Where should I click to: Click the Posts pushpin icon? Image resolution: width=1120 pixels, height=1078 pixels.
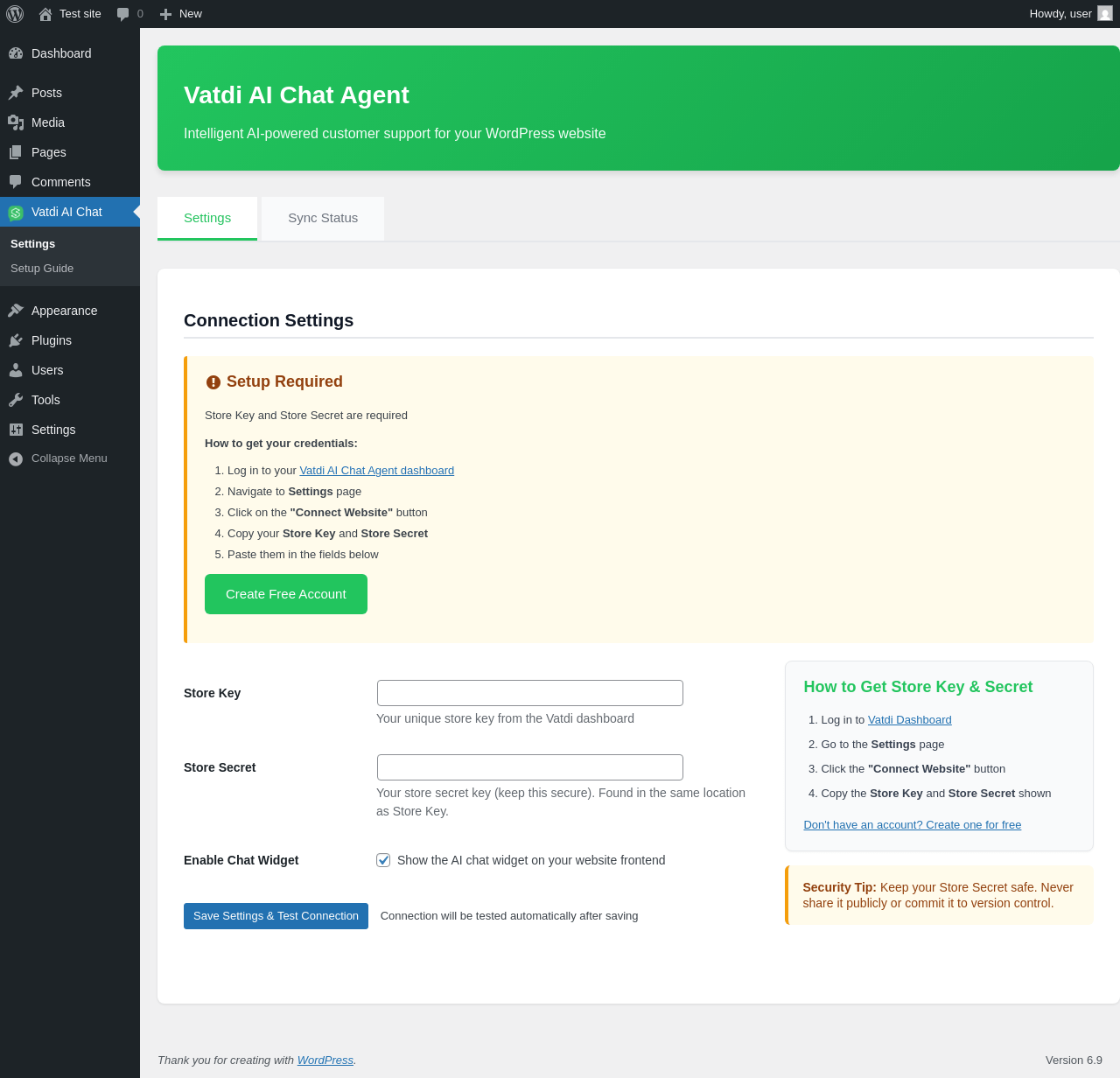click(x=16, y=93)
